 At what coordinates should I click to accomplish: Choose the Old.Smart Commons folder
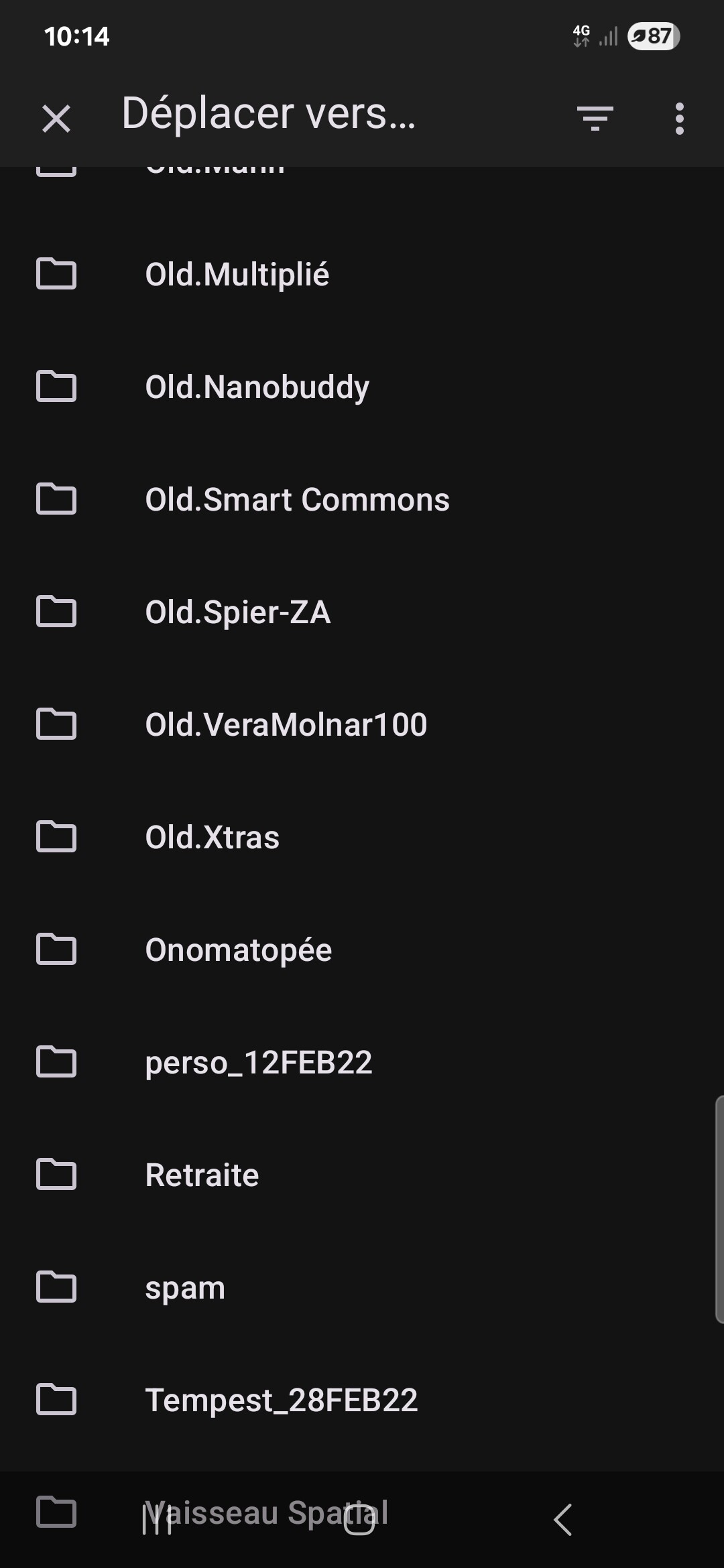click(x=297, y=500)
